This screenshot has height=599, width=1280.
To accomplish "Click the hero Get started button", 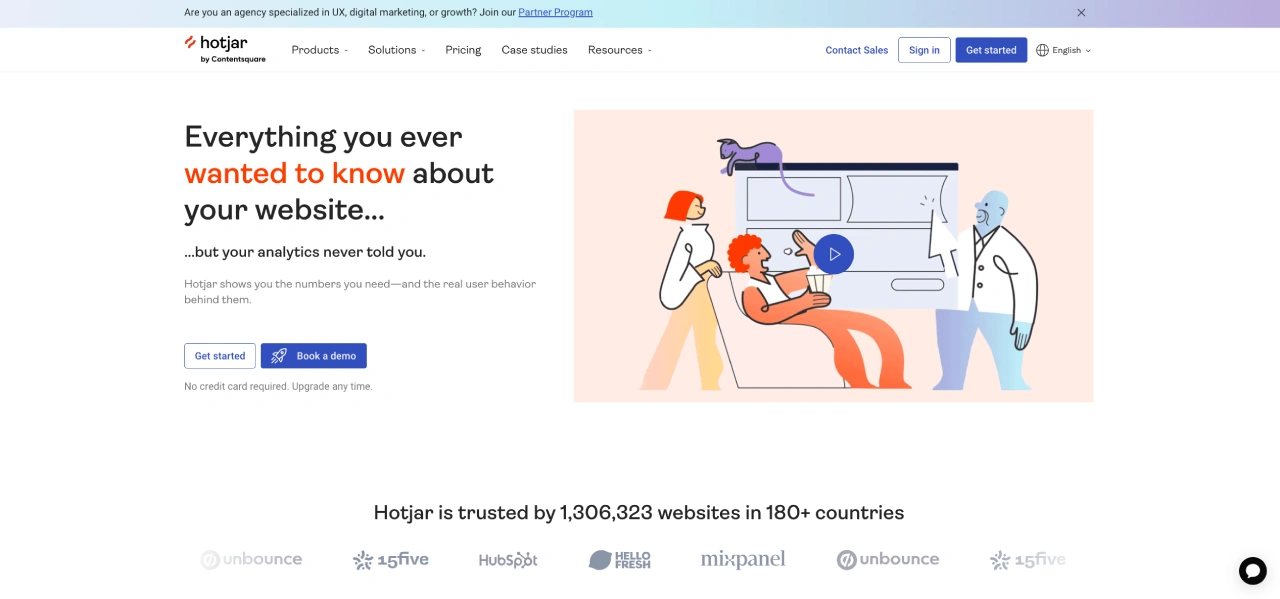I will pos(220,356).
